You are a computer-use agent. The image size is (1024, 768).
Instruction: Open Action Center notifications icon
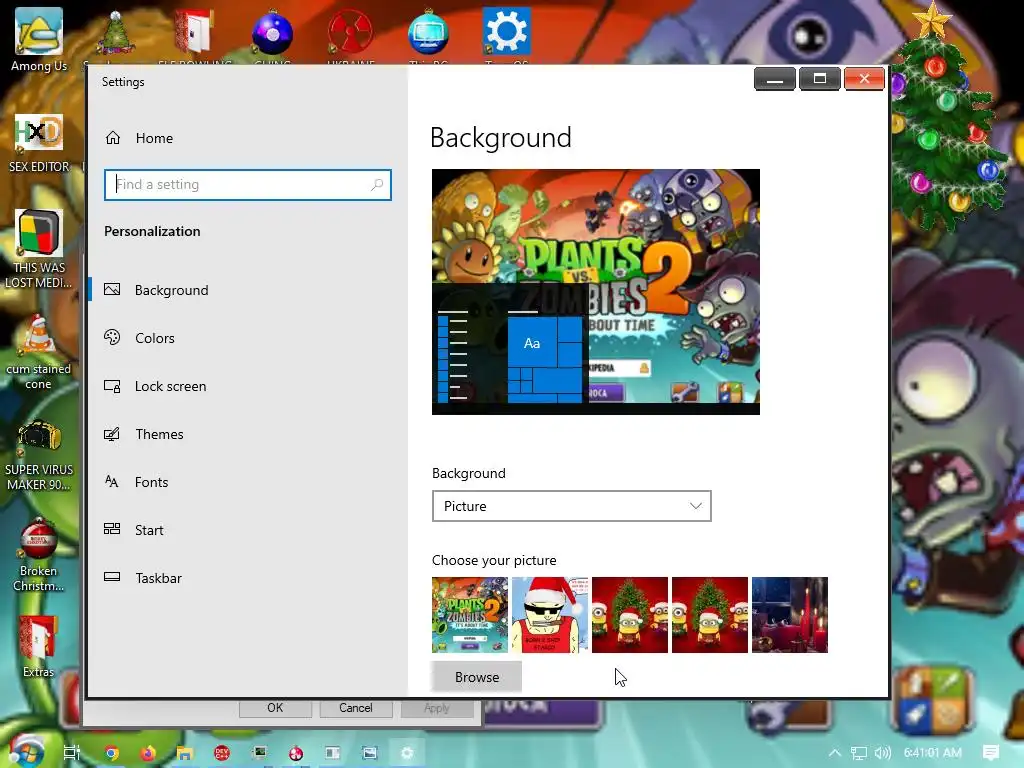991,752
